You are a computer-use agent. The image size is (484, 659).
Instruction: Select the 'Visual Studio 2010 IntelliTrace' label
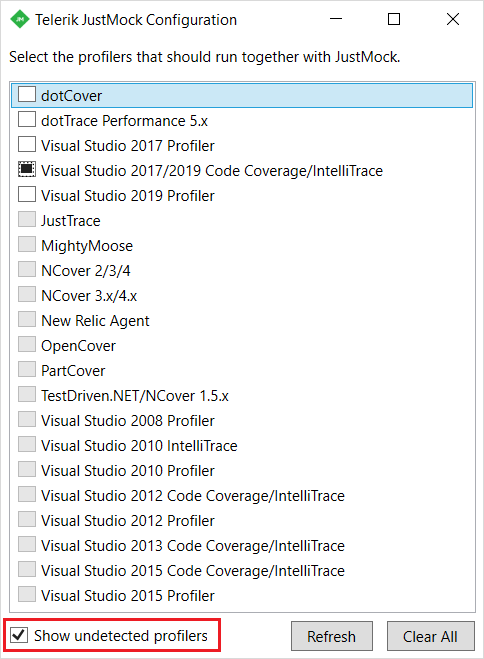(139, 446)
